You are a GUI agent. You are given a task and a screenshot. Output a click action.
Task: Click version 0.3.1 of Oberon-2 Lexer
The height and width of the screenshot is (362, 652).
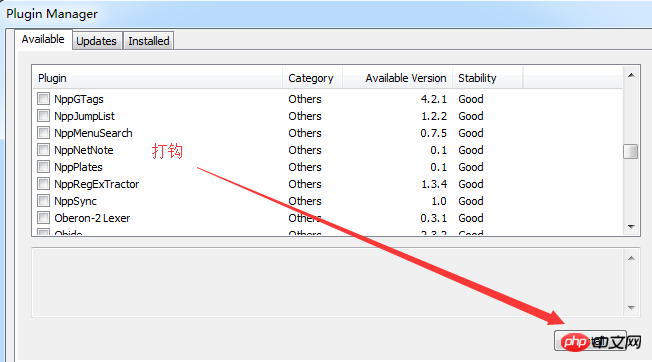(433, 218)
